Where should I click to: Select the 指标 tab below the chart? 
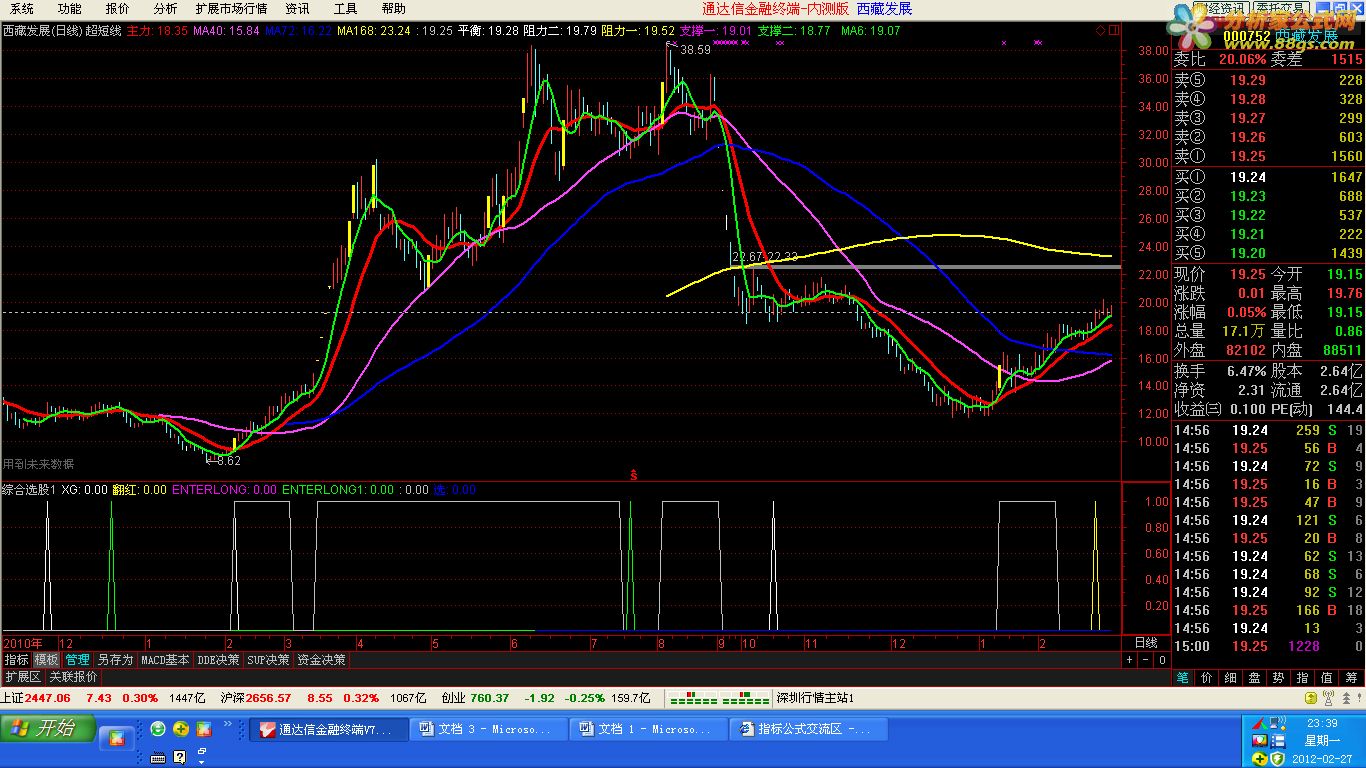click(16, 660)
